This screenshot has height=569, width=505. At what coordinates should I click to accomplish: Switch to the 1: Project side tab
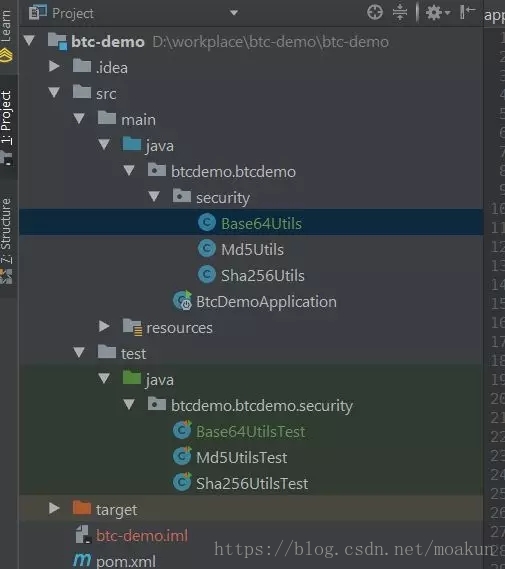click(x=7, y=128)
